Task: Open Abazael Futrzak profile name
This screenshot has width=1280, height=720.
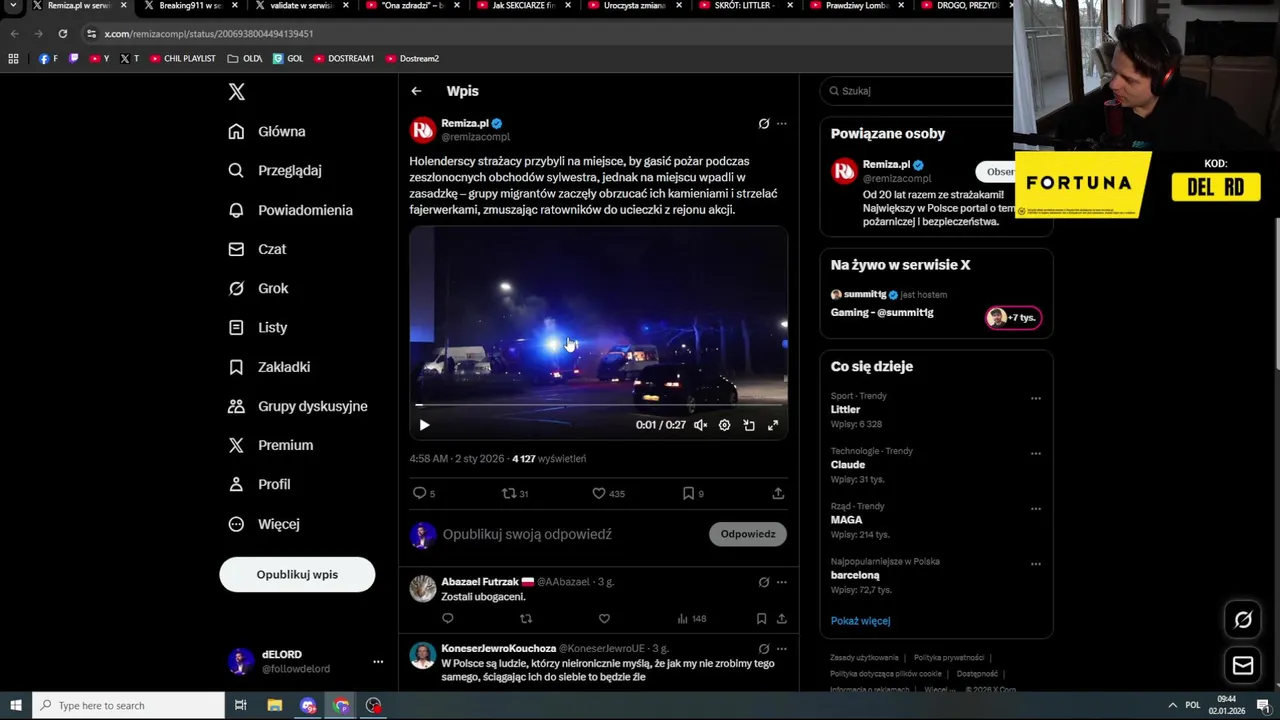Action: [480, 582]
